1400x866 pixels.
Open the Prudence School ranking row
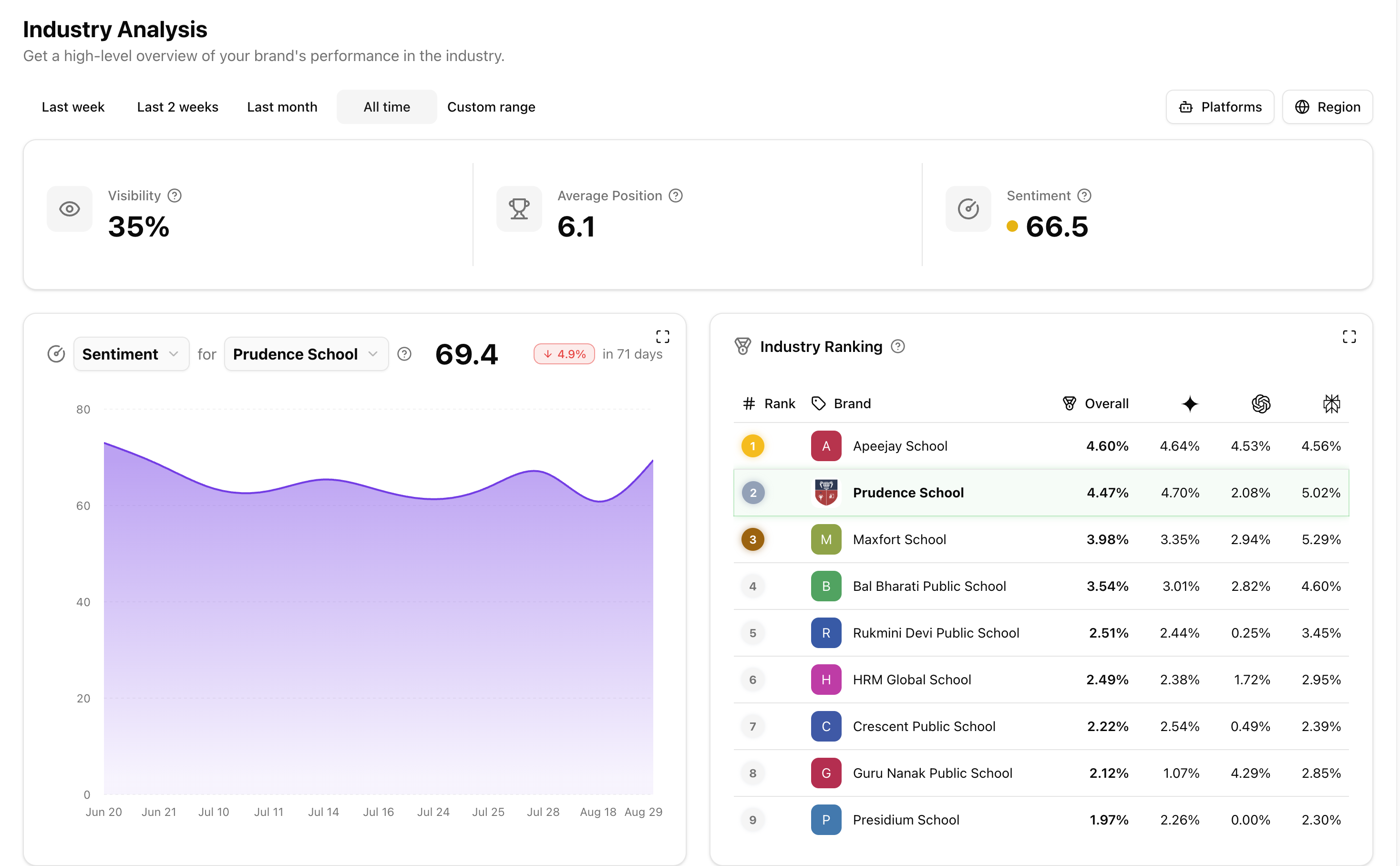1041,493
